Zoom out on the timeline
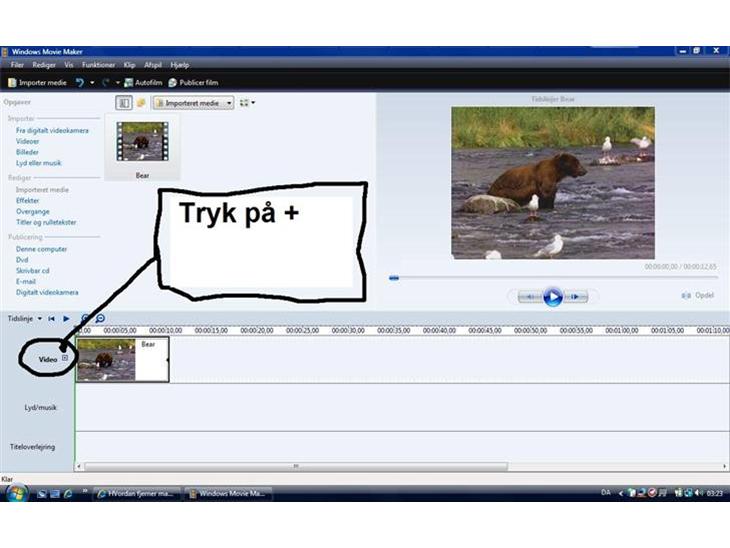The height and width of the screenshot is (548, 730). 100,318
